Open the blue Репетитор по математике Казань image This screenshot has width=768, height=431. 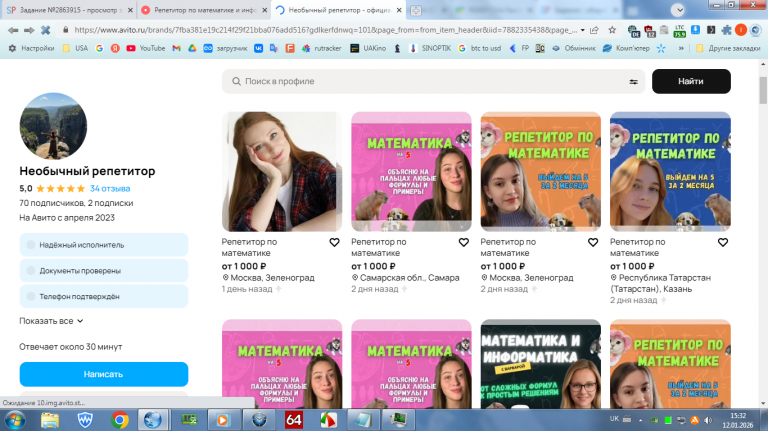(x=670, y=171)
